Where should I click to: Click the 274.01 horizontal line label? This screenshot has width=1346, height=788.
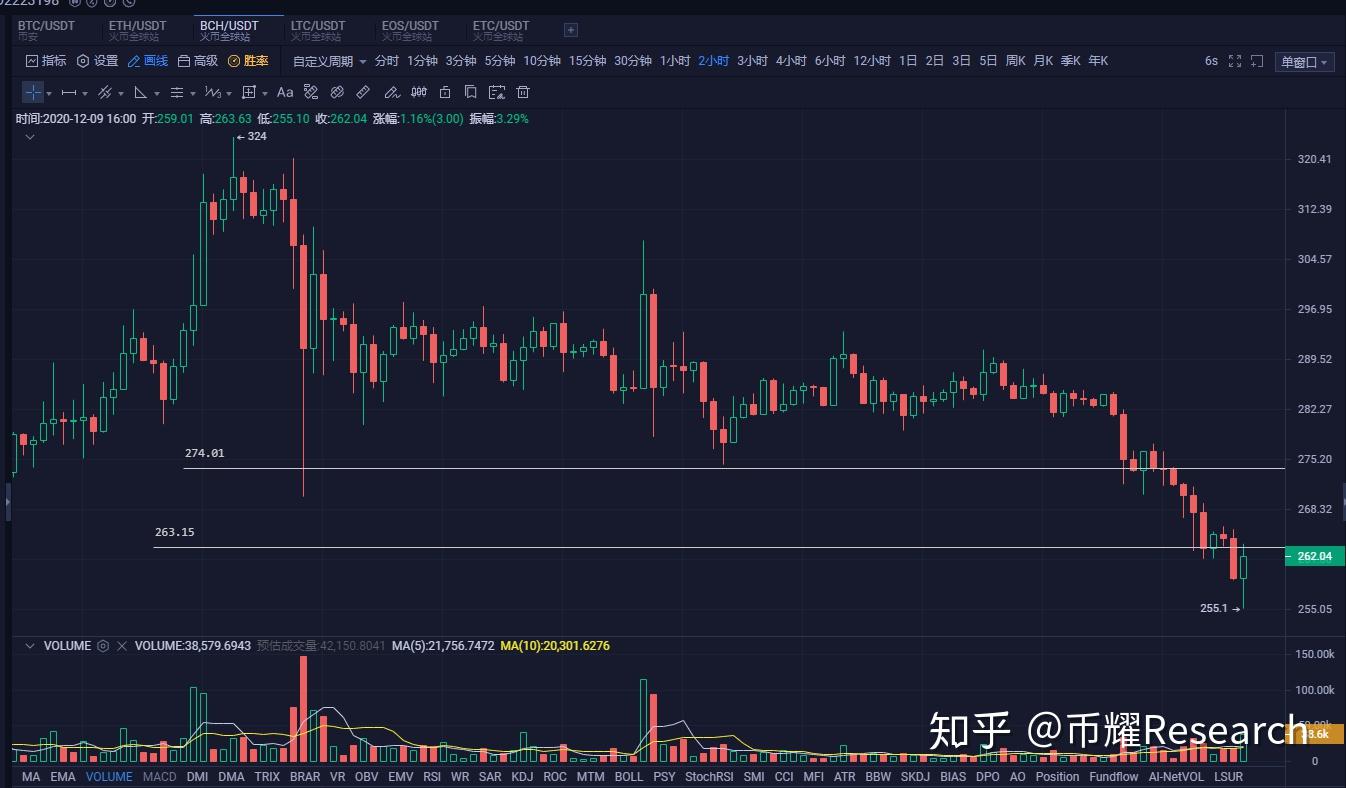[x=205, y=453]
